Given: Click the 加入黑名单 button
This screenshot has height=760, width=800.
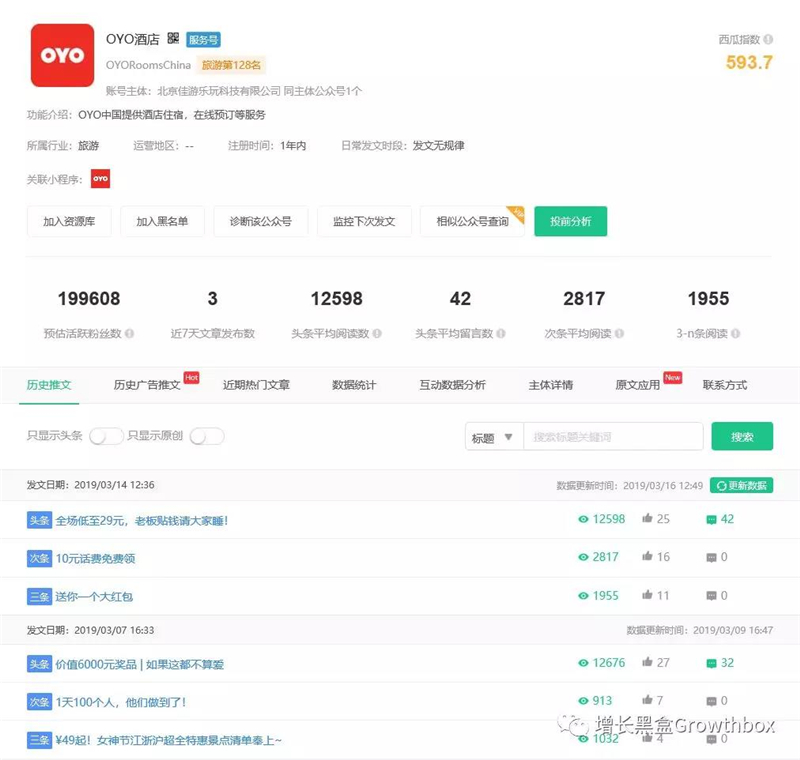Looking at the screenshot, I should [x=162, y=221].
